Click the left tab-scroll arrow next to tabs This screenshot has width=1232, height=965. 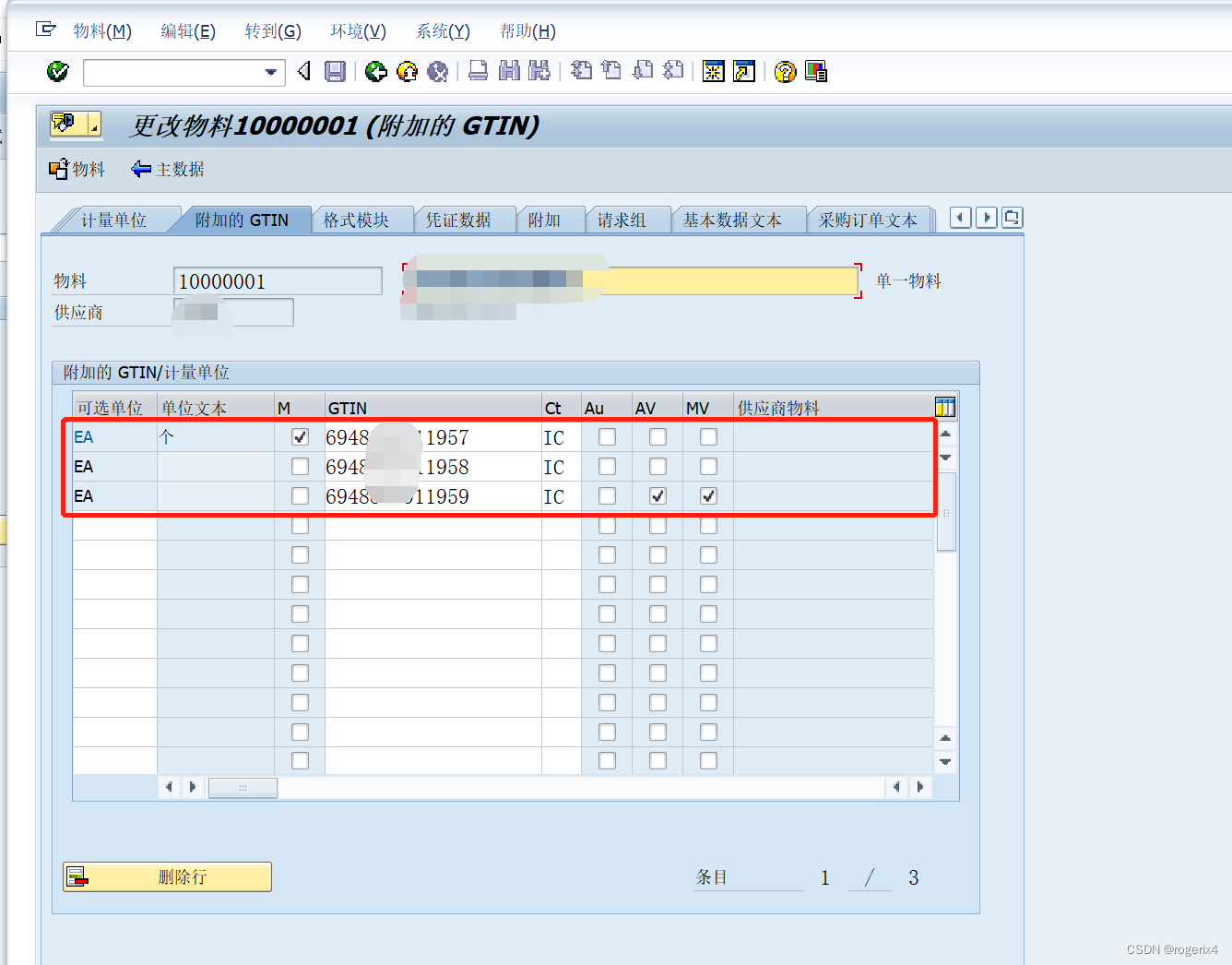959,217
